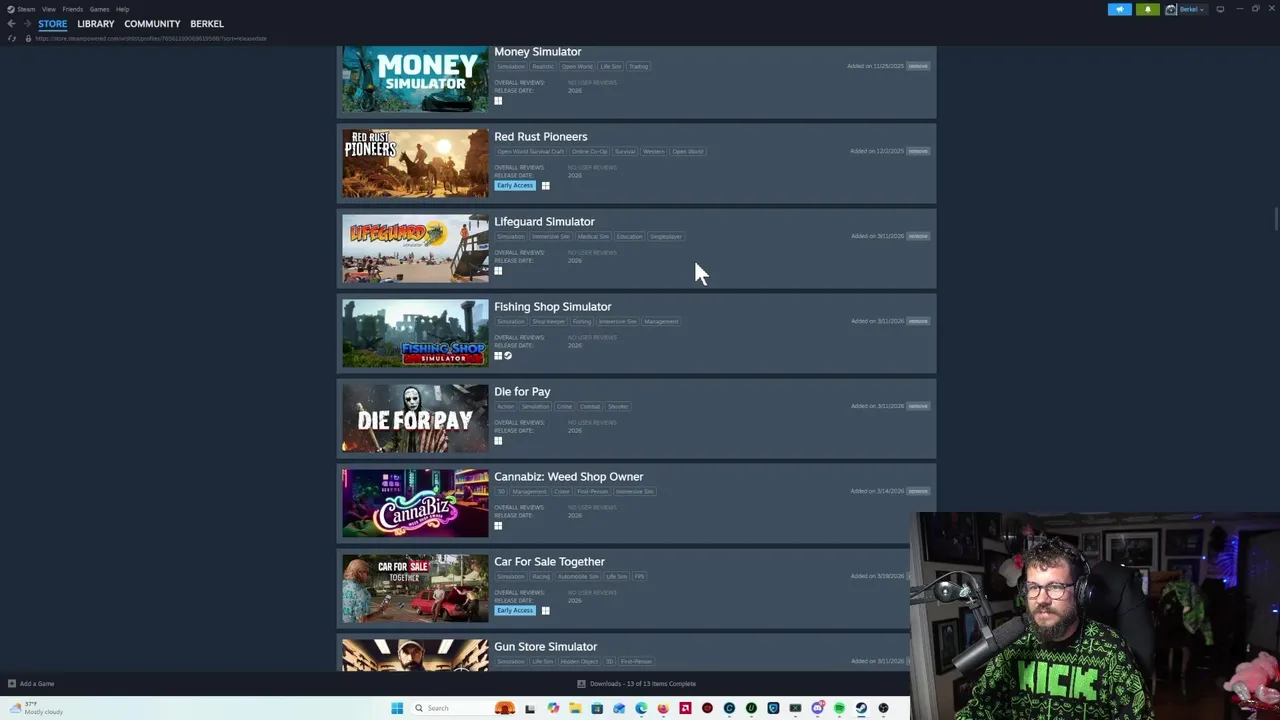
Task: Open the Car For Sale Together thumbnail
Action: click(415, 588)
